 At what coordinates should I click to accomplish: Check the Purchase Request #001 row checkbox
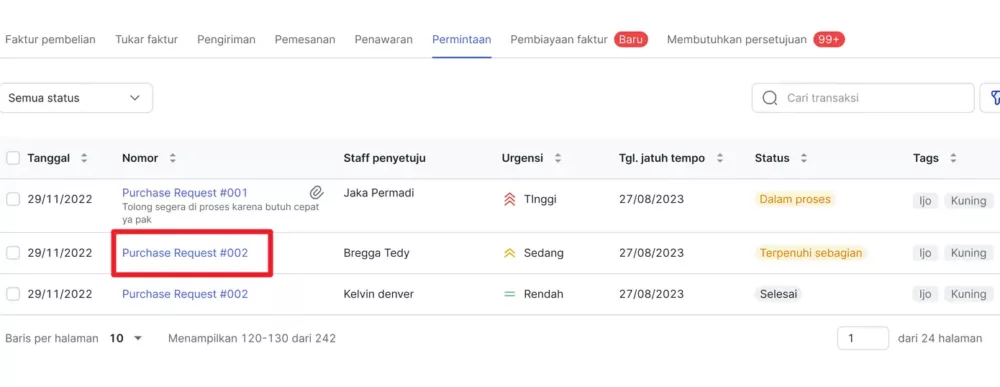pyautogui.click(x=13, y=200)
